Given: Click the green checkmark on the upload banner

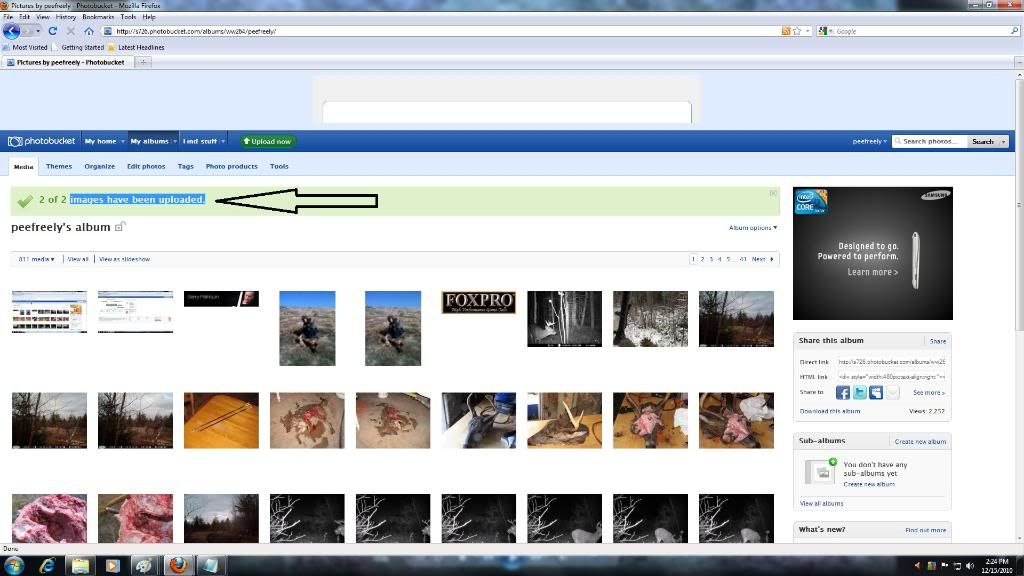Looking at the screenshot, I should pyautogui.click(x=24, y=200).
